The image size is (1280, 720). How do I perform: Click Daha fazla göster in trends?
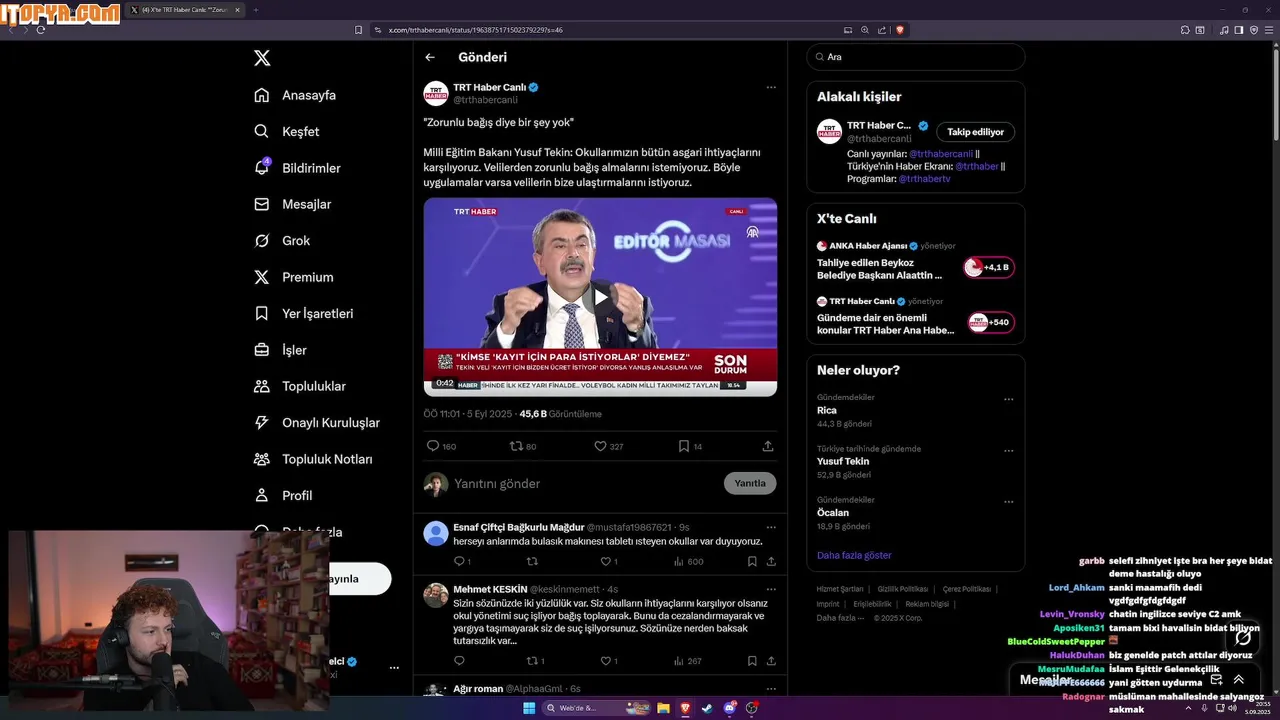(854, 555)
